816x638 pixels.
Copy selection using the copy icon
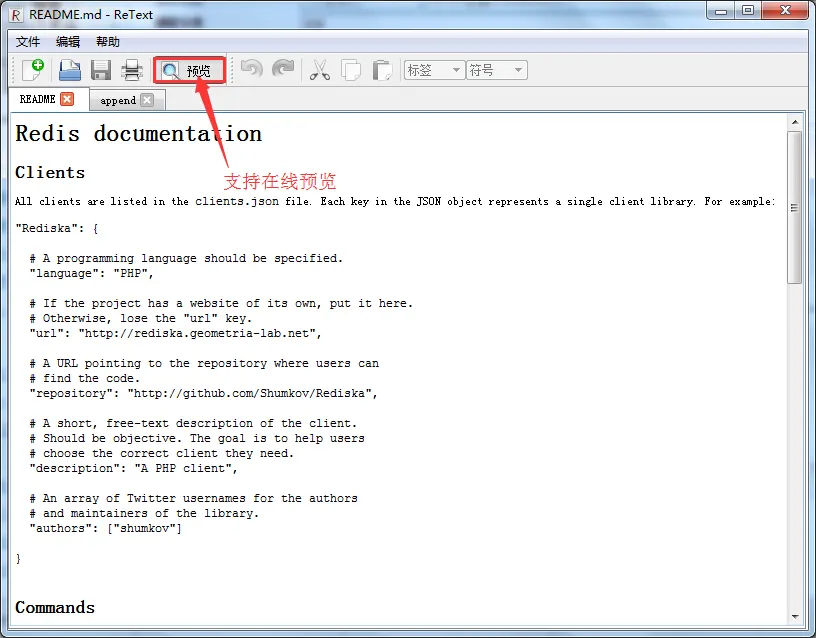(x=351, y=70)
